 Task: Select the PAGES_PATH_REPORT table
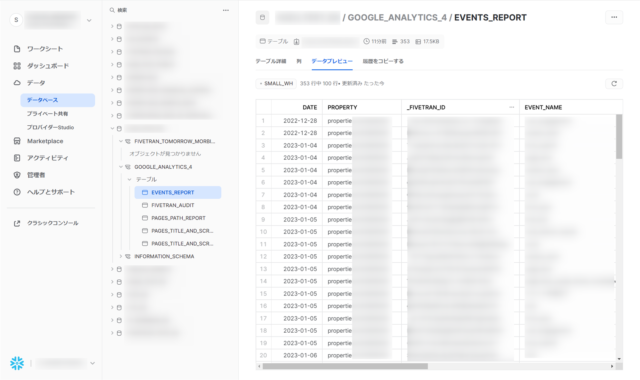click(178, 218)
